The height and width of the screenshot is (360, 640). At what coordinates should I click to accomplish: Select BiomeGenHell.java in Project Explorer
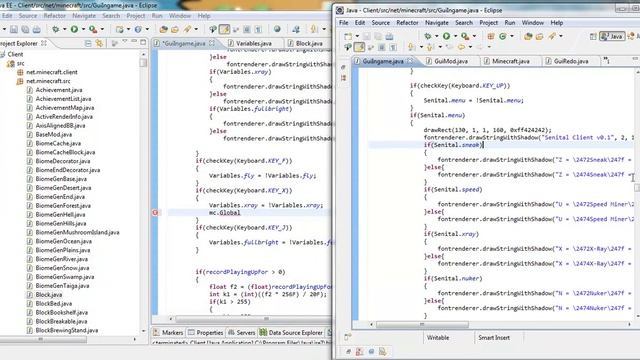coord(60,214)
